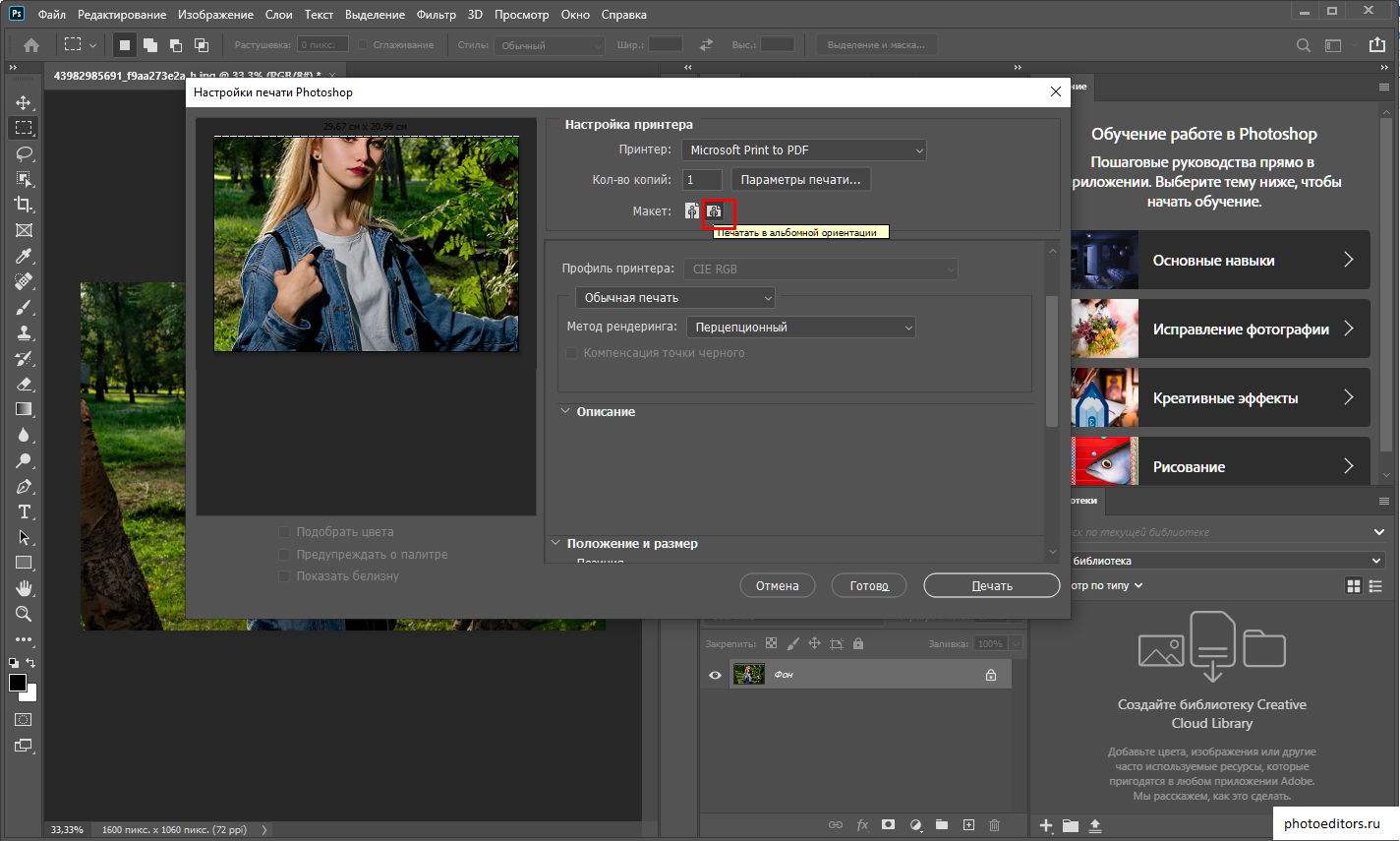The height and width of the screenshot is (841, 1400).
Task: Toggle Сглаживание checkbox in options bar
Action: click(363, 45)
